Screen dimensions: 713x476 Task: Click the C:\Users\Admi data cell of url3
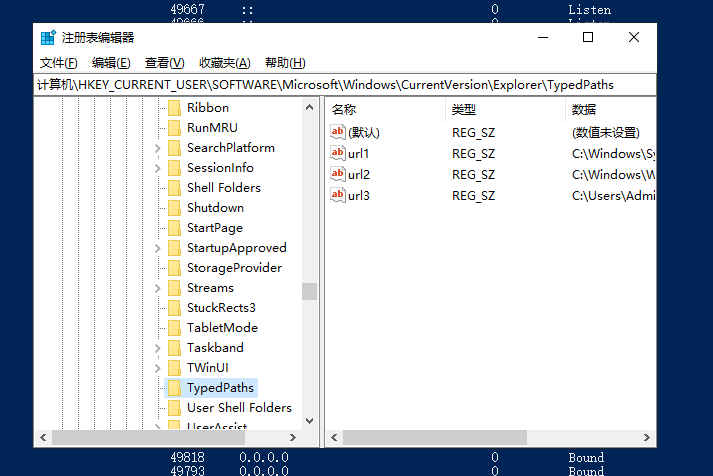click(613, 196)
